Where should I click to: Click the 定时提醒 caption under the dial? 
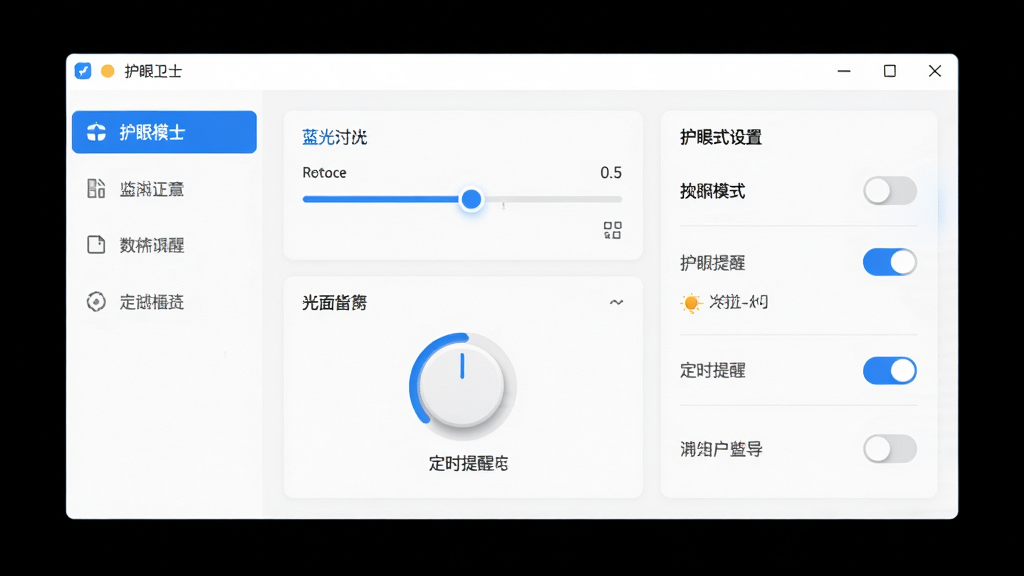tap(468, 463)
